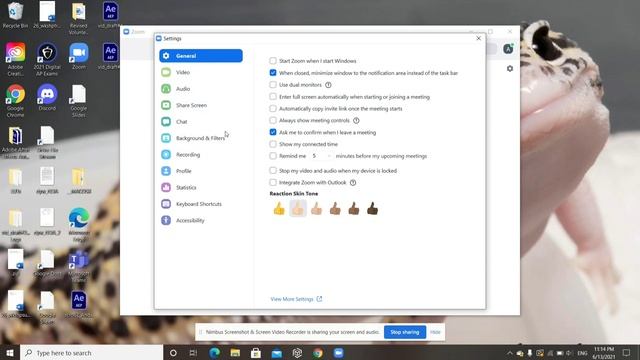Enable Stop my video and audio when locked

coord(273,171)
